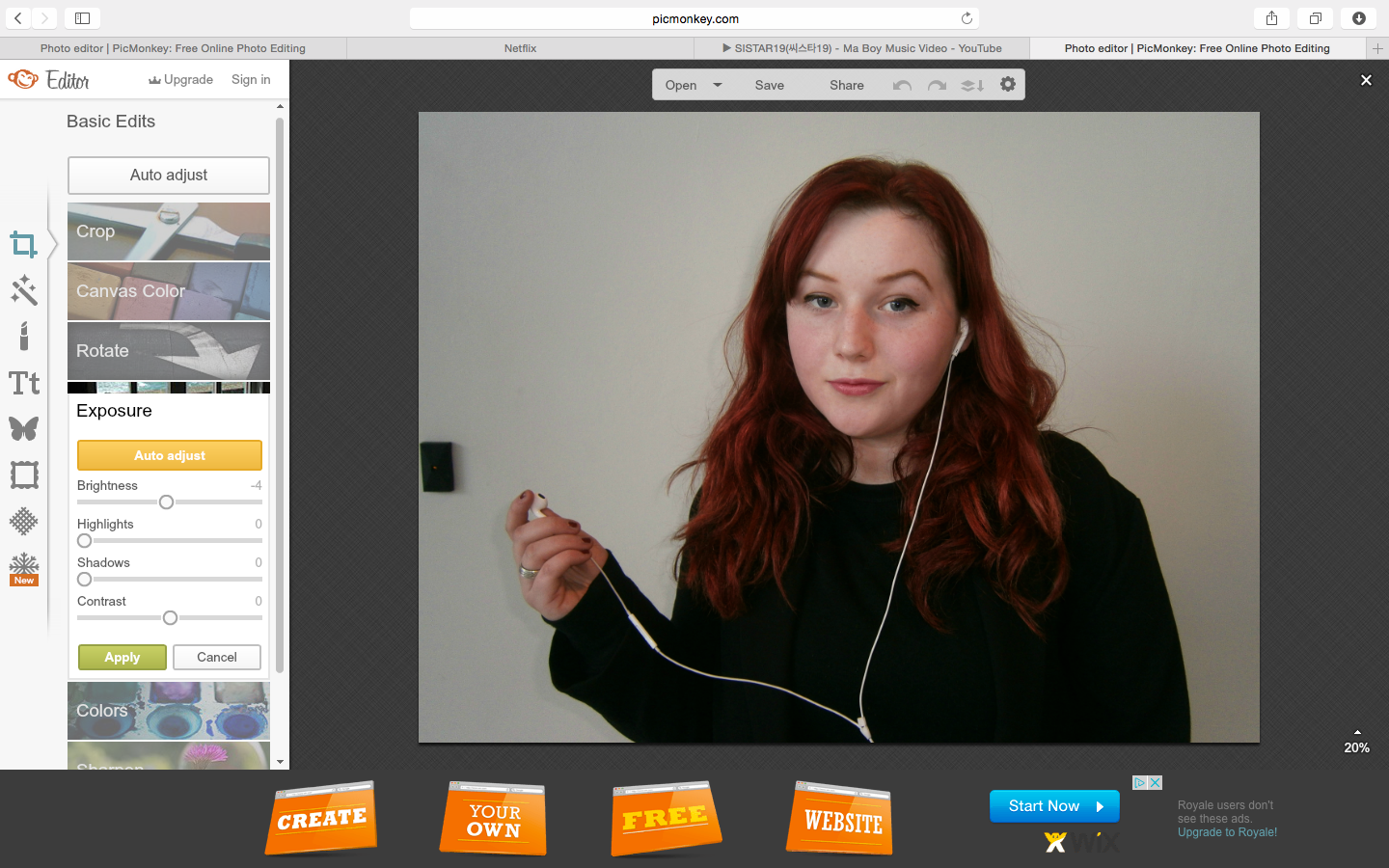Click the photo on the canvas

(839, 427)
